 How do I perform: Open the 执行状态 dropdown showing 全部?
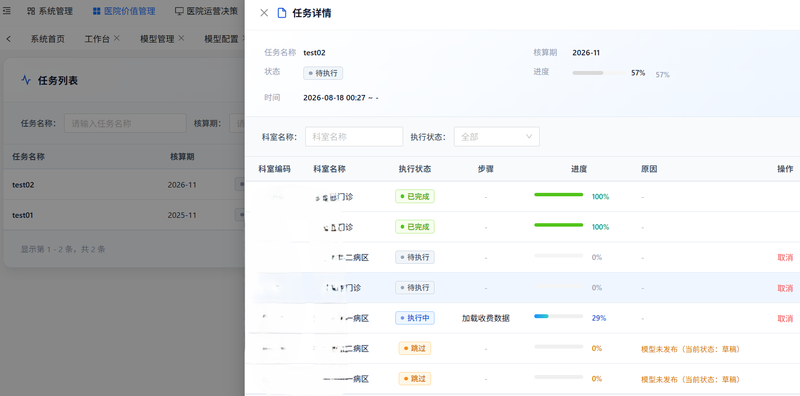(x=496, y=137)
